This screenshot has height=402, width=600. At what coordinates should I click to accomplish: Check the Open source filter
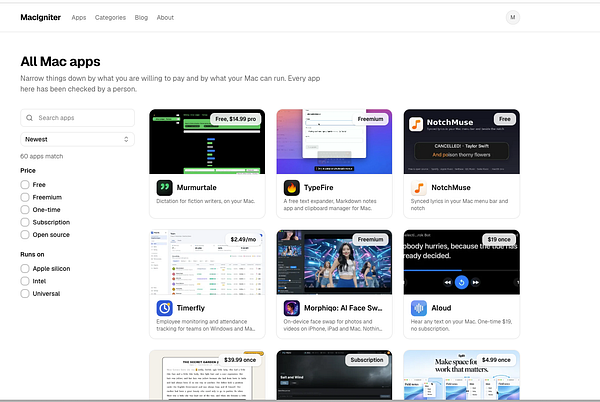click(x=25, y=235)
